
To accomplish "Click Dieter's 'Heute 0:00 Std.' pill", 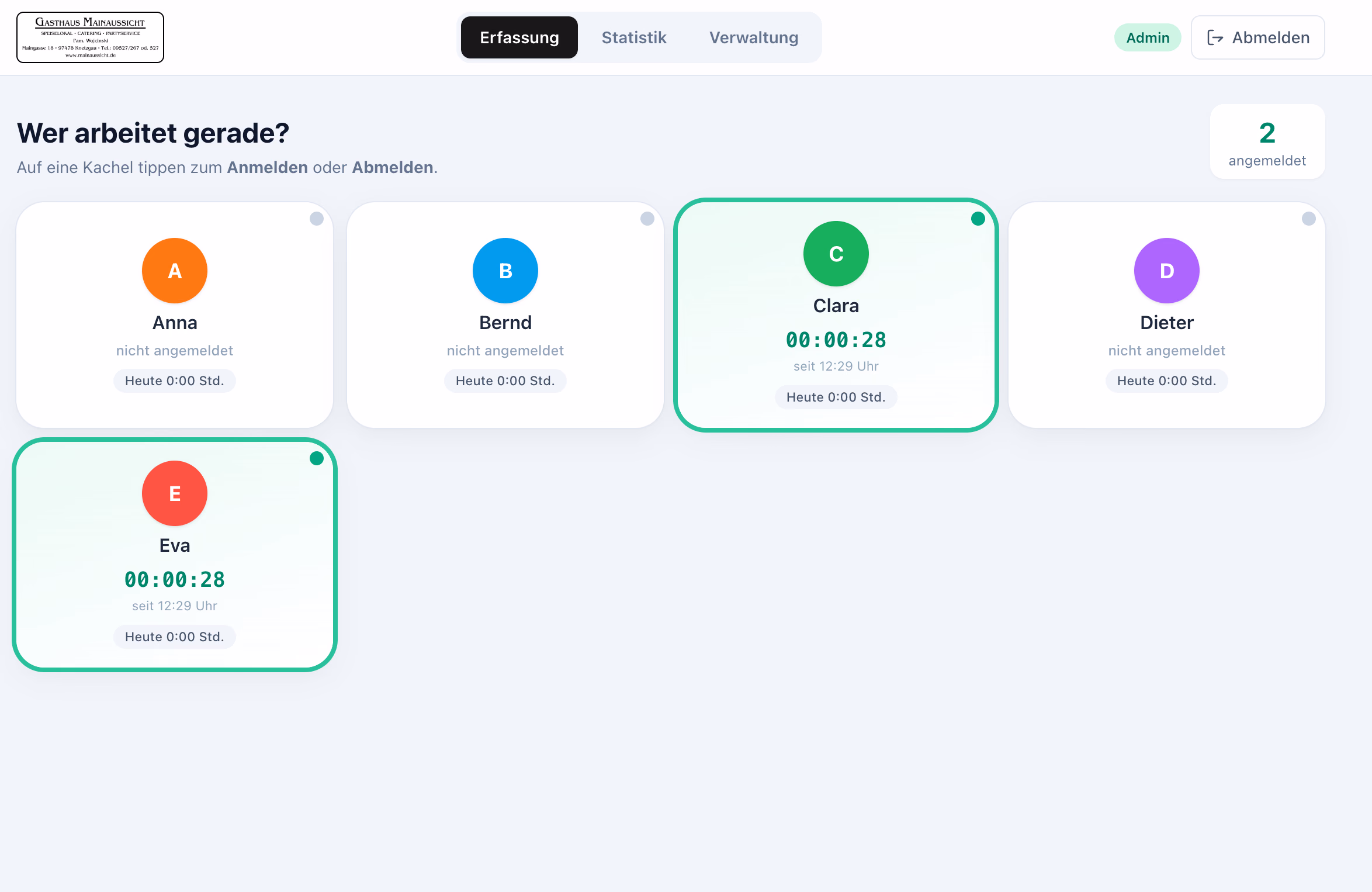I will pyautogui.click(x=1167, y=381).
